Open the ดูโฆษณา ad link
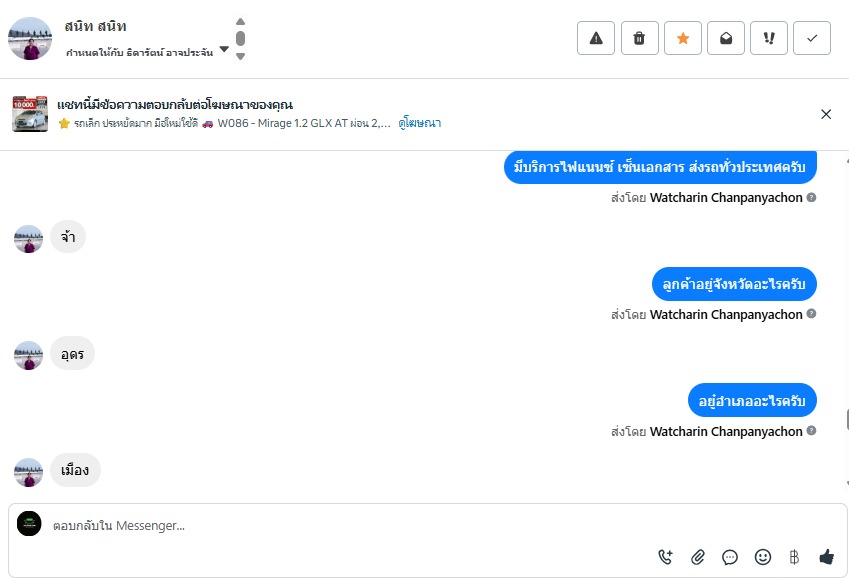 pyautogui.click(x=420, y=123)
